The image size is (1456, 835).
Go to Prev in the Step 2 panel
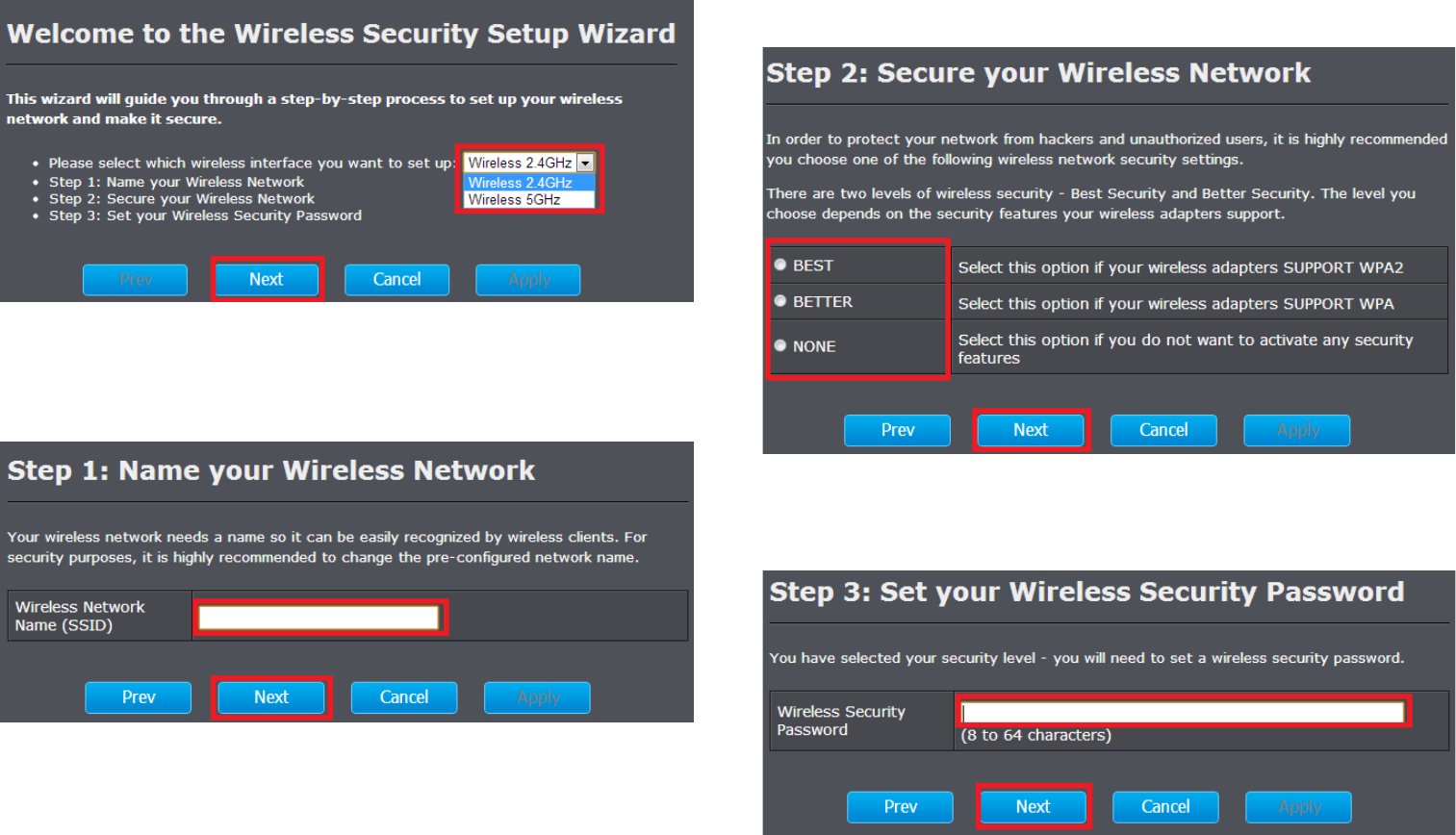pyautogui.click(x=898, y=430)
